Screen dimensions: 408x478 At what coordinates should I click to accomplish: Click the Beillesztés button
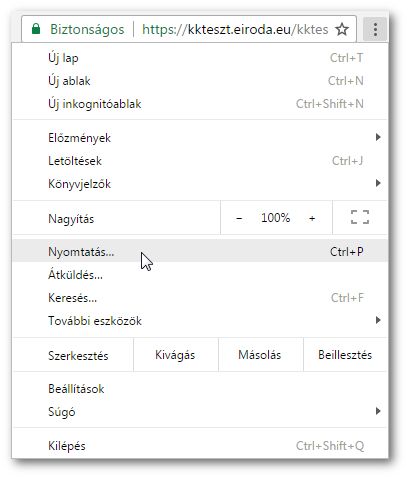tap(345, 355)
